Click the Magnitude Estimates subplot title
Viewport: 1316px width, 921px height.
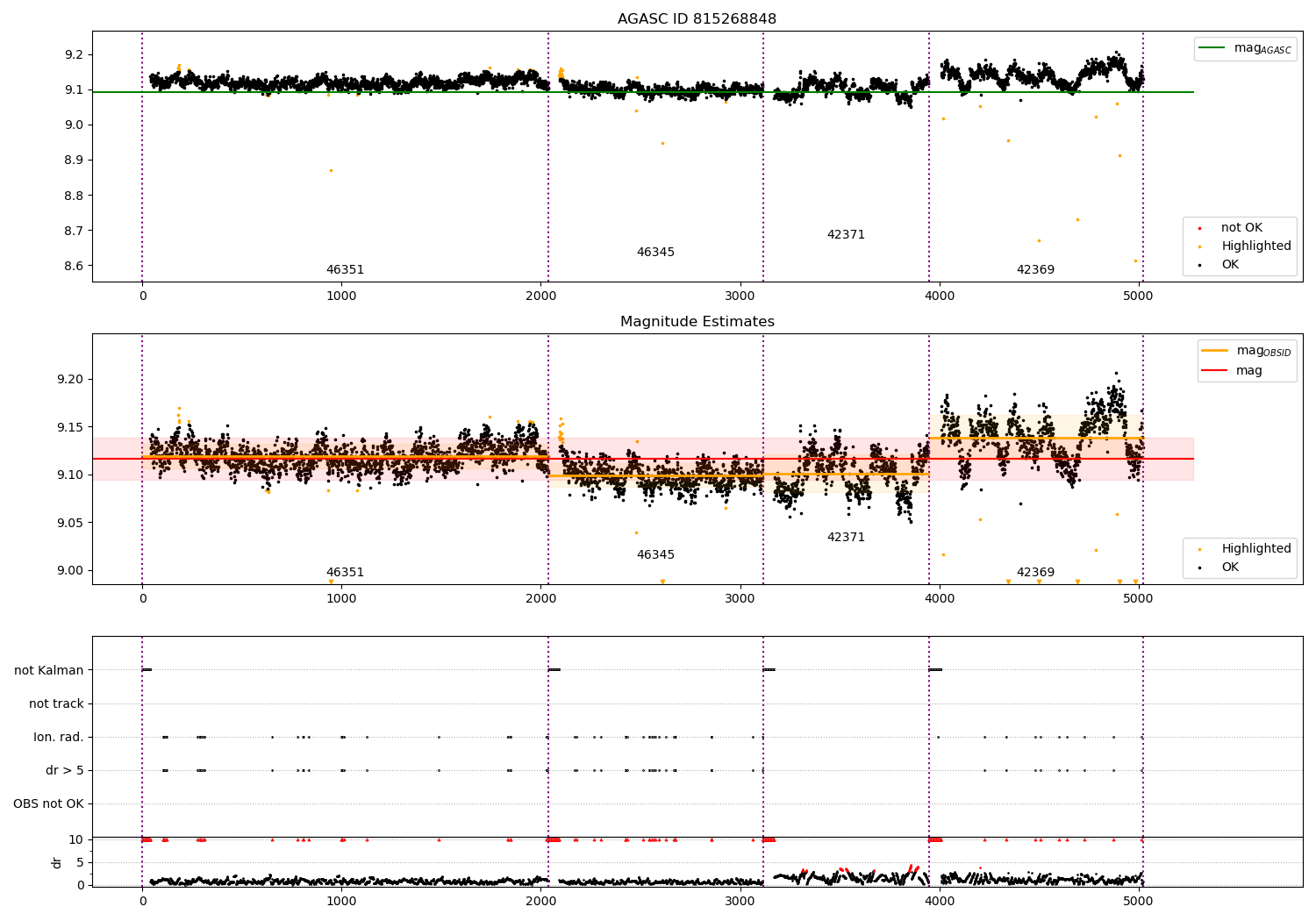pyautogui.click(x=697, y=322)
